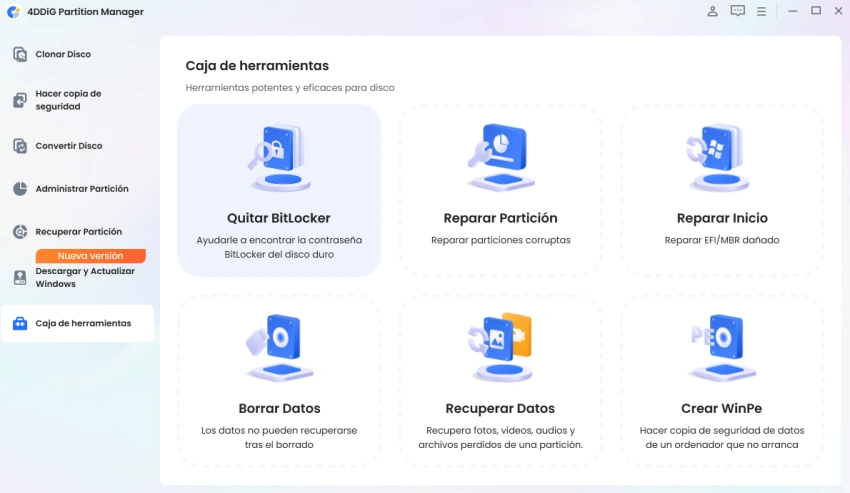Click the Convertir Disco sidebar icon
Screen dimensions: 850x493
(x=20, y=146)
